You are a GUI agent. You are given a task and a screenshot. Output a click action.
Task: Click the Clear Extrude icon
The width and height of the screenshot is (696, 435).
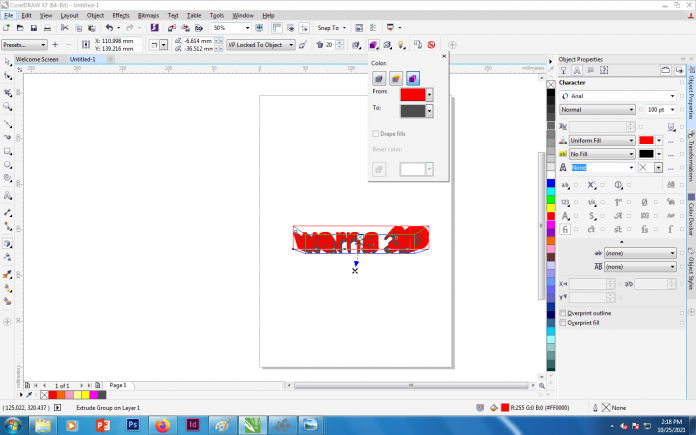pos(431,45)
